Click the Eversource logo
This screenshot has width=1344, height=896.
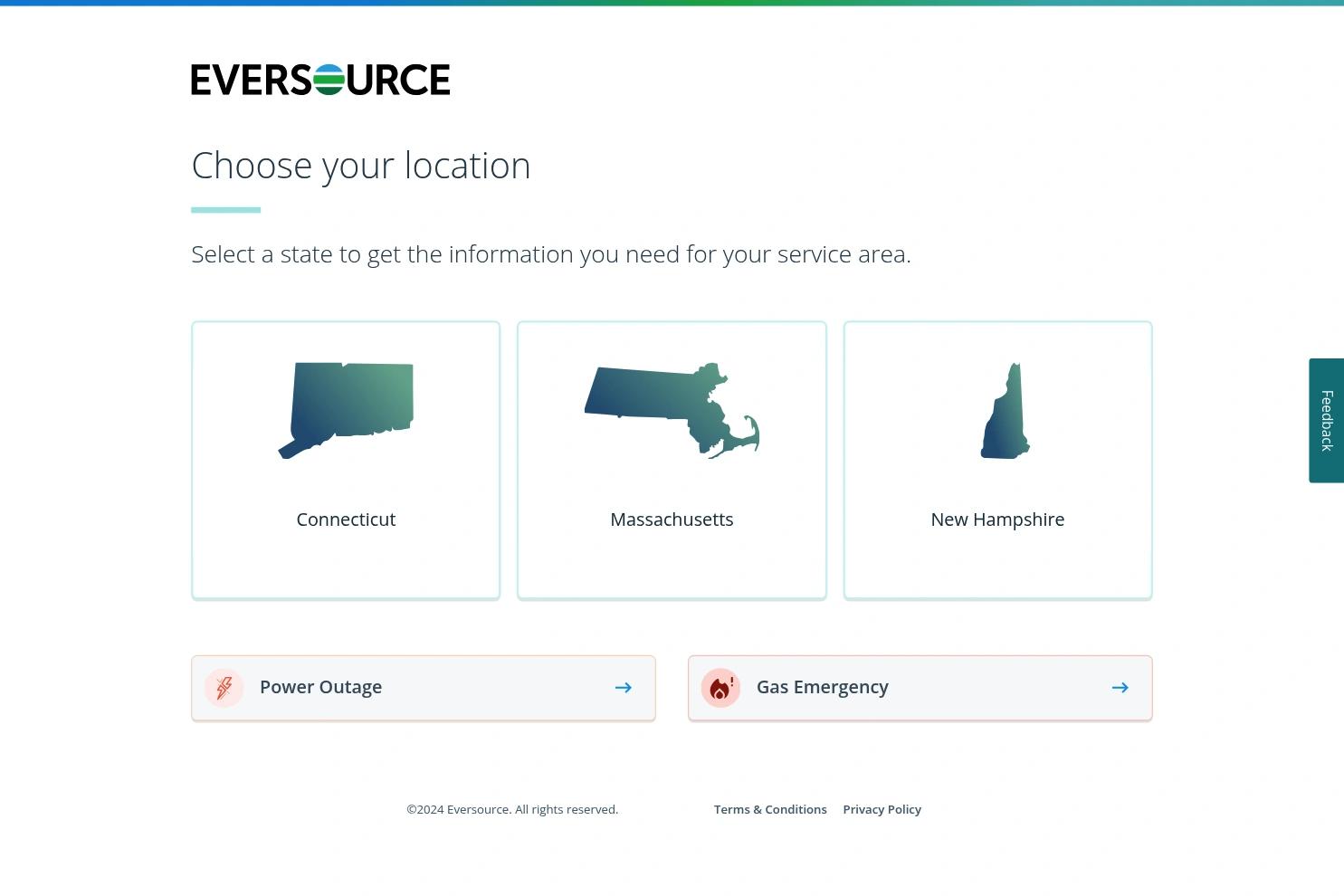click(320, 80)
